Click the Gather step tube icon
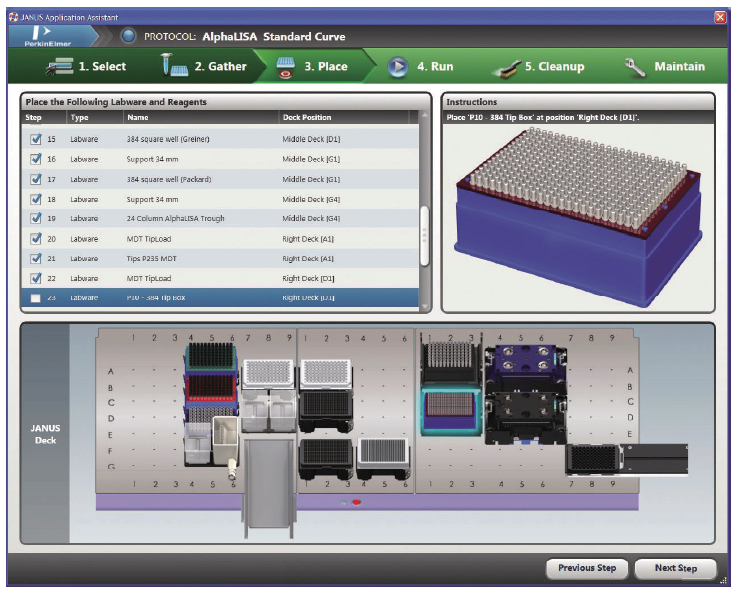Viewport: 737px width, 594px height. click(174, 65)
